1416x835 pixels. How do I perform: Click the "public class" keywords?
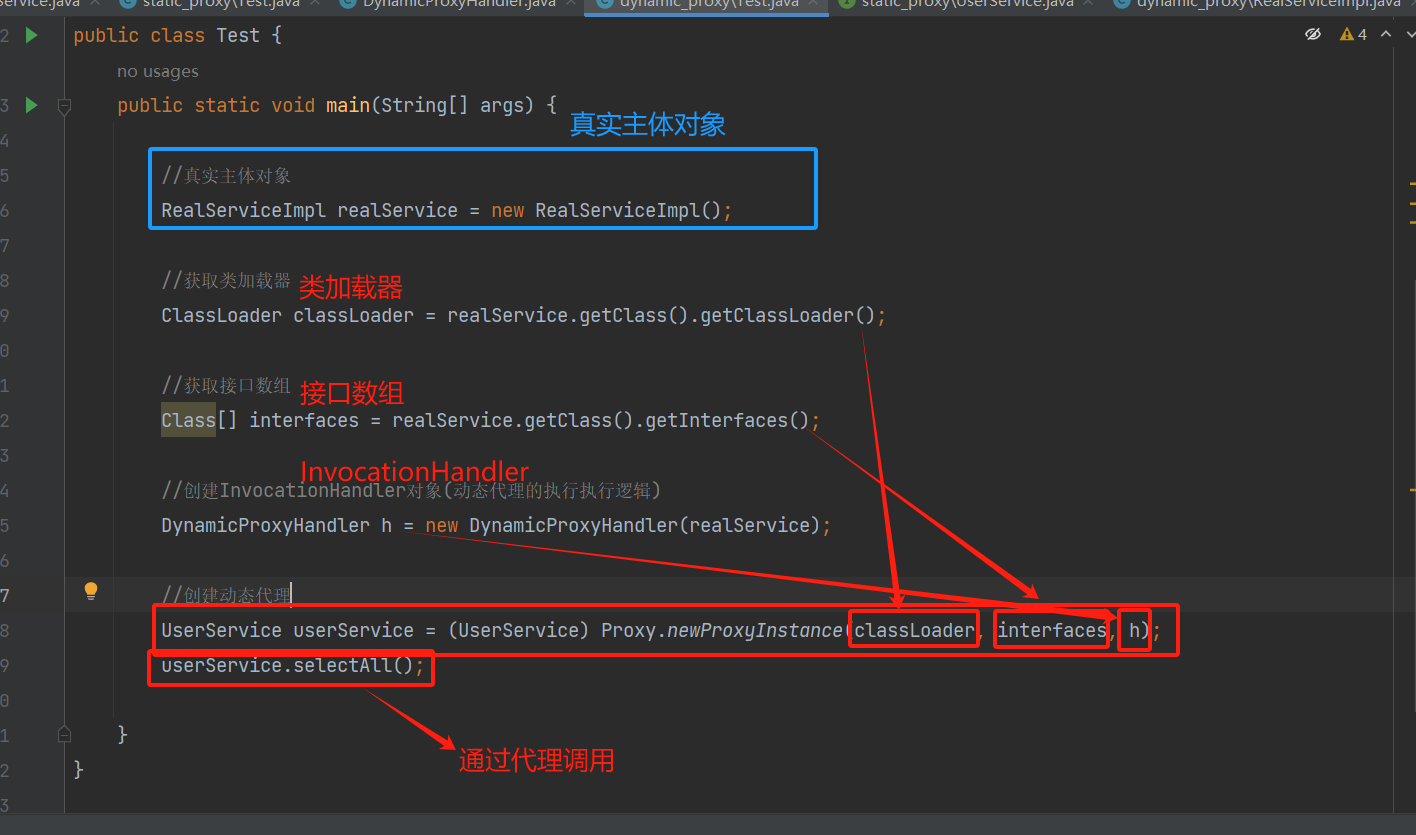(139, 35)
